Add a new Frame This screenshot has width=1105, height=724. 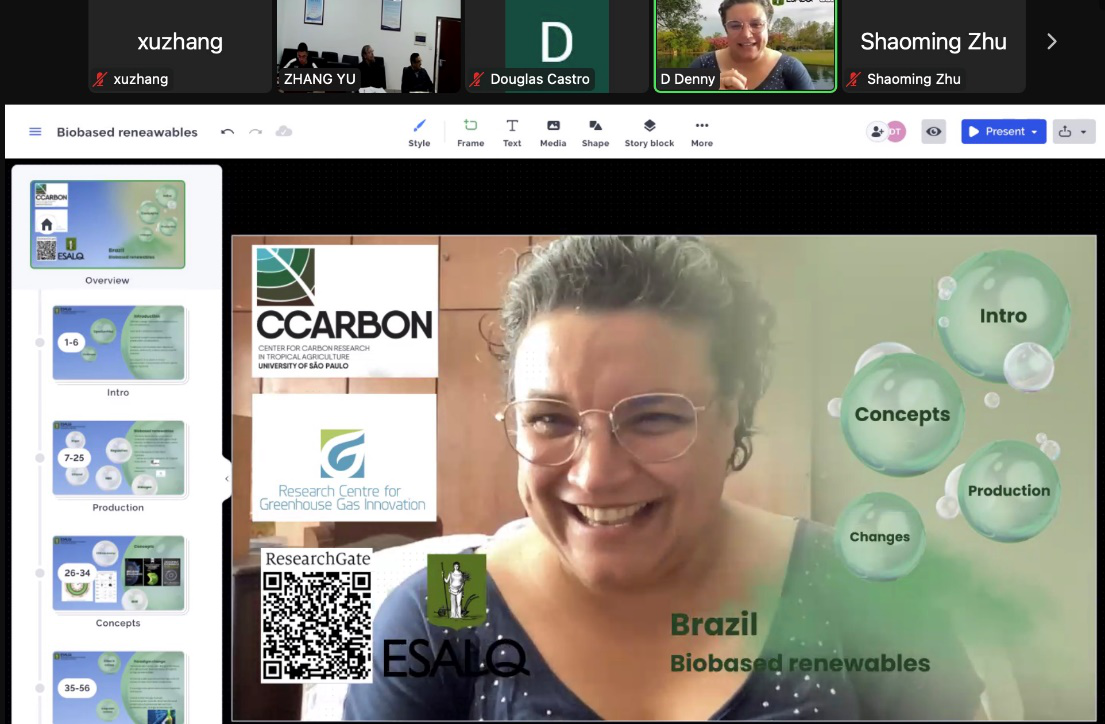pos(470,133)
